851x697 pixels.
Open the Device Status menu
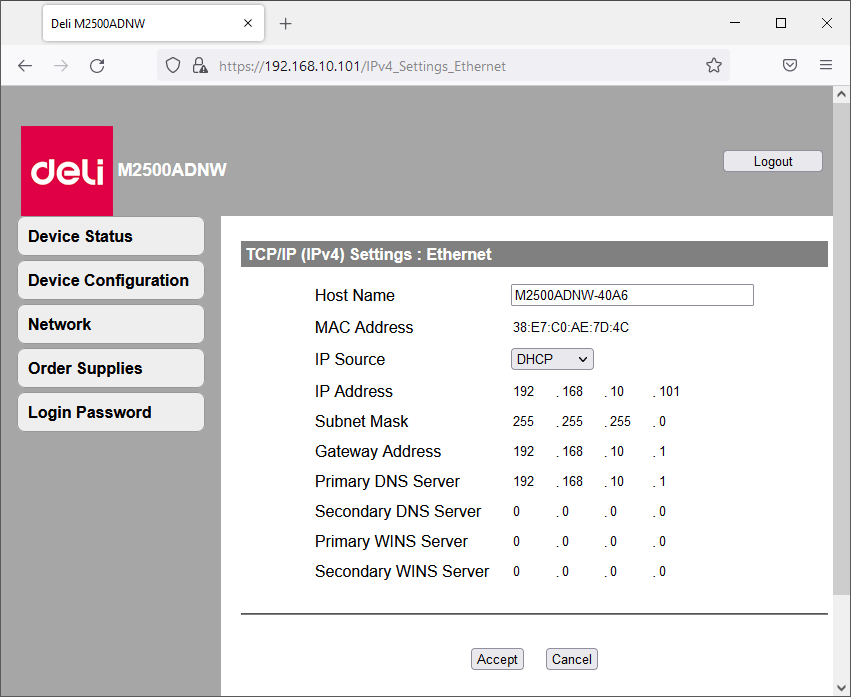110,237
